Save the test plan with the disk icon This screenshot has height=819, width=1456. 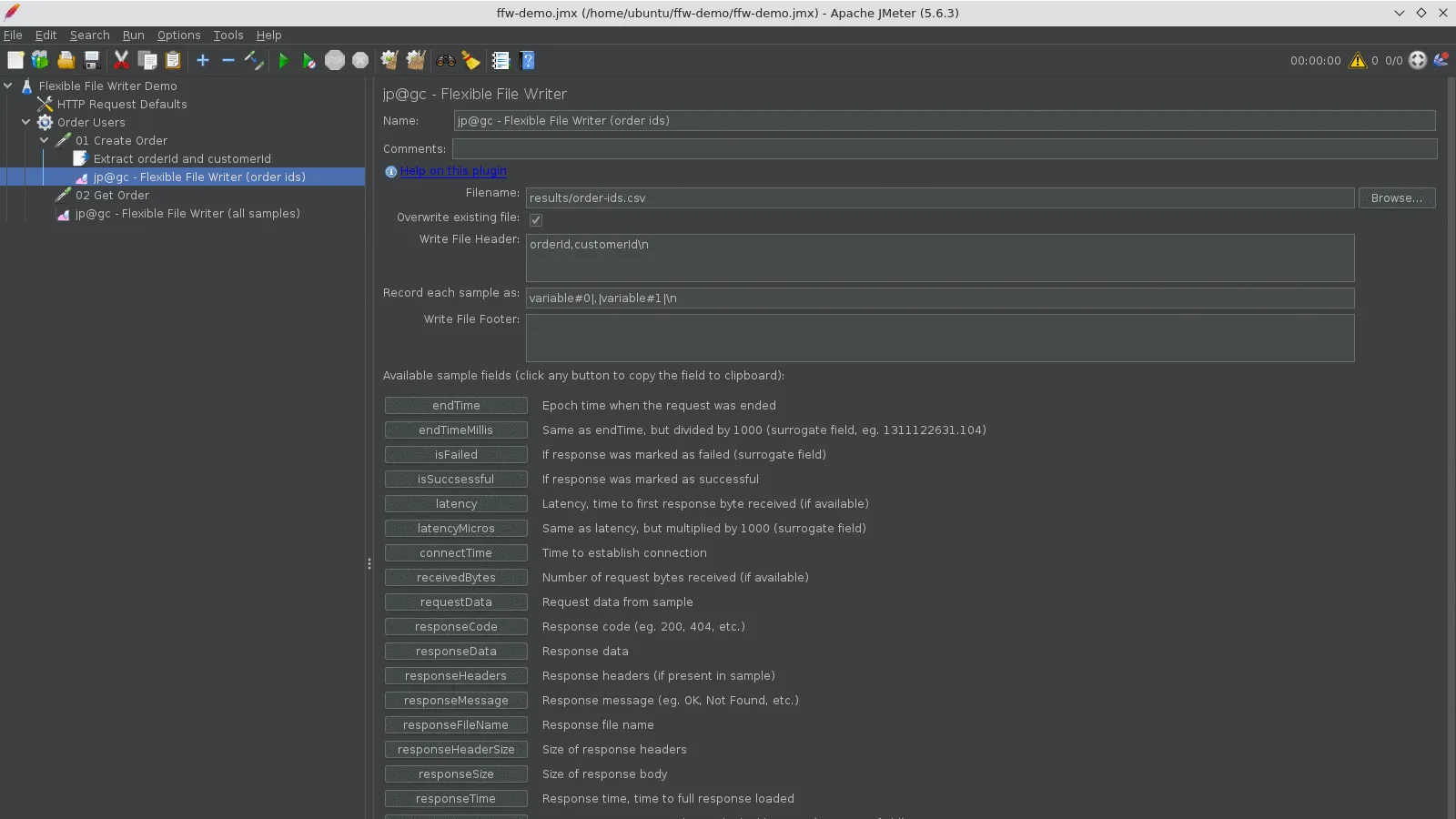click(92, 61)
